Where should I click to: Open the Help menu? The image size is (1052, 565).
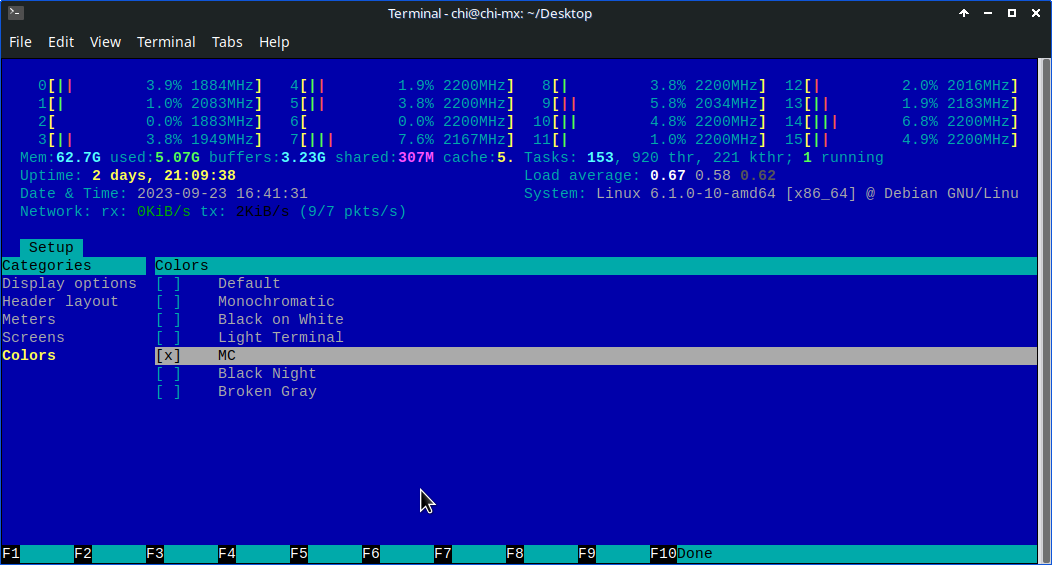pyautogui.click(x=274, y=42)
